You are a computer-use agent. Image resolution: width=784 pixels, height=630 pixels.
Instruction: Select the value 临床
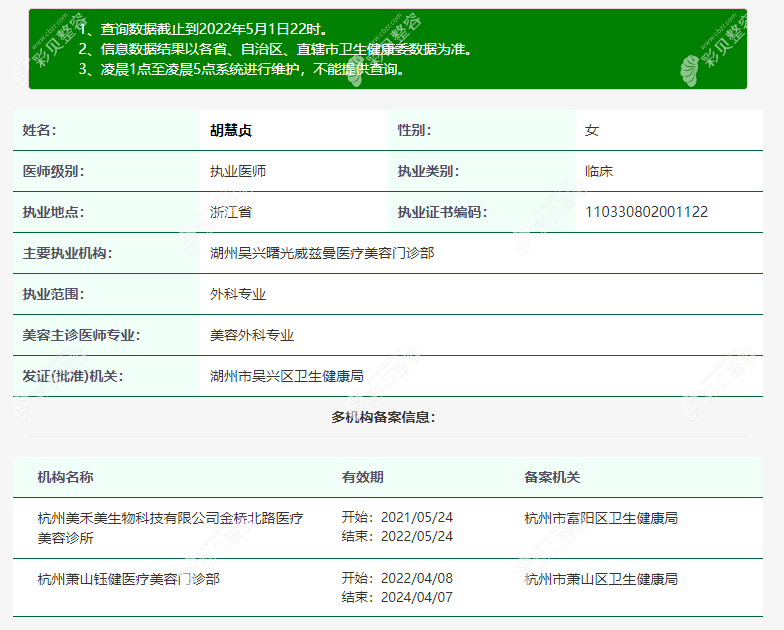pyautogui.click(x=599, y=172)
